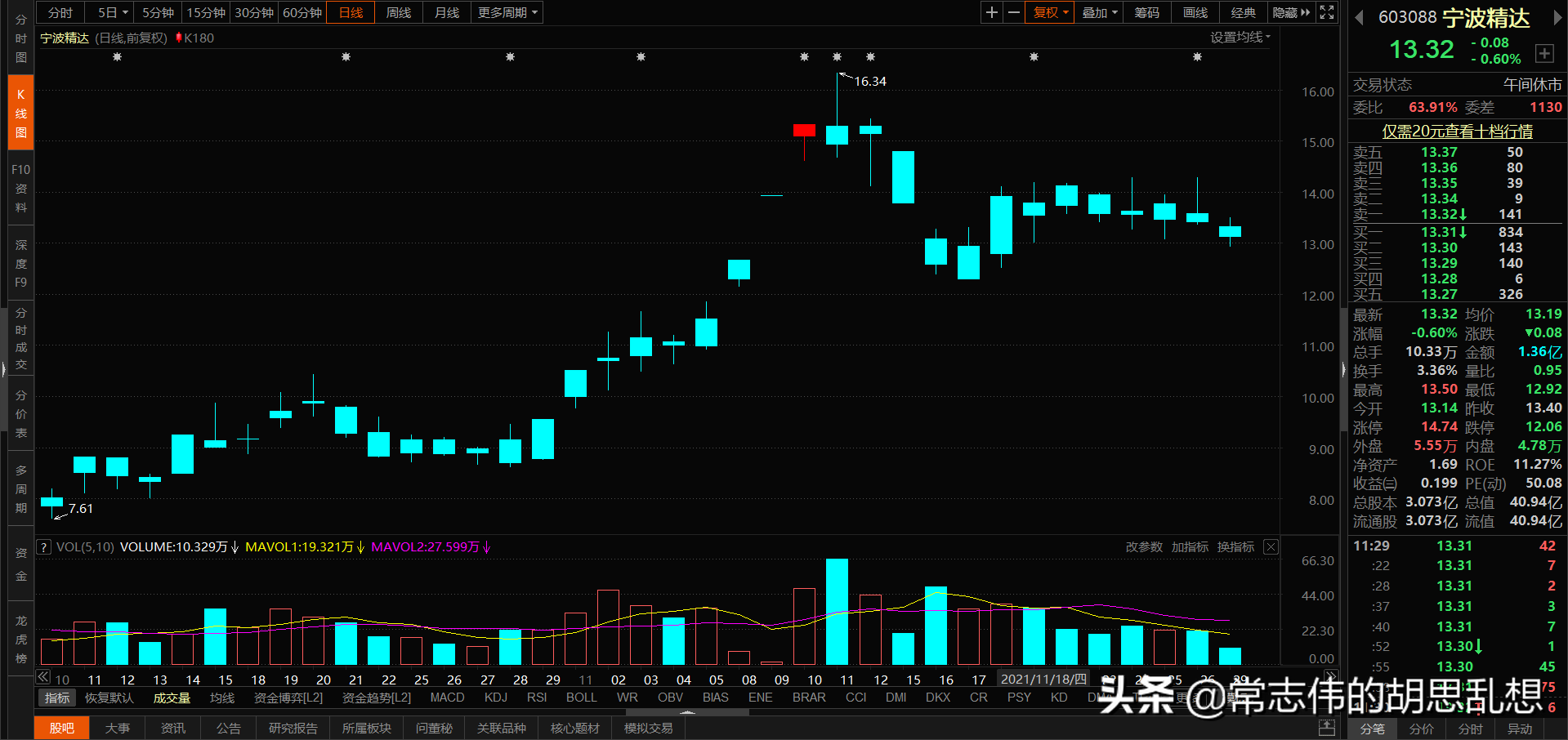The height and width of the screenshot is (740, 1568).
Task: Select the MACD indicator
Action: tap(447, 697)
